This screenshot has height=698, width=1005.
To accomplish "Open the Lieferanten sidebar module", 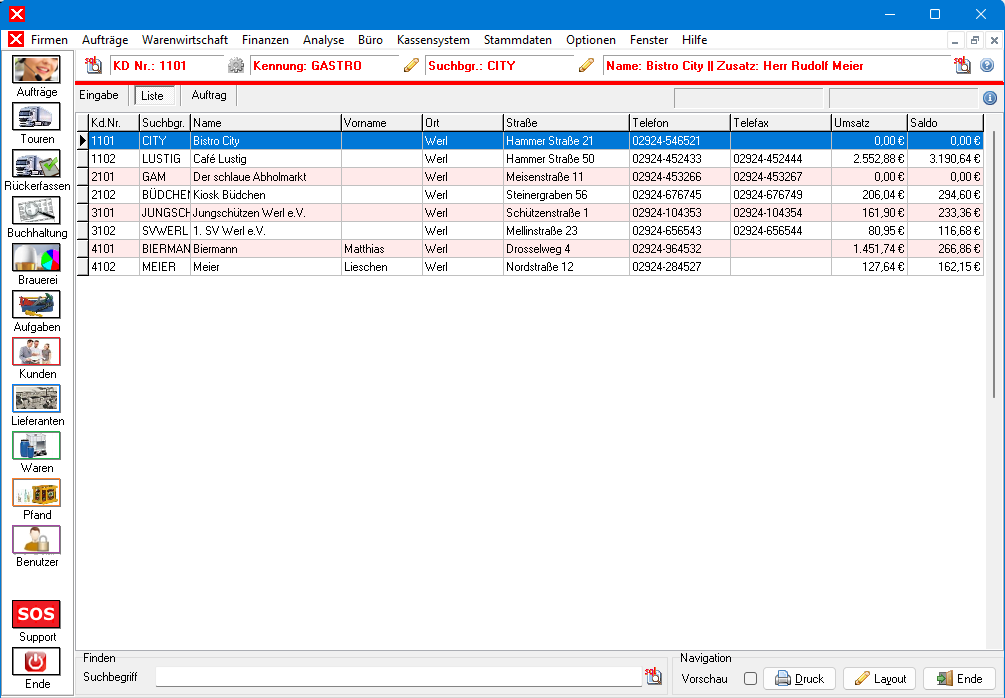I will pyautogui.click(x=36, y=399).
